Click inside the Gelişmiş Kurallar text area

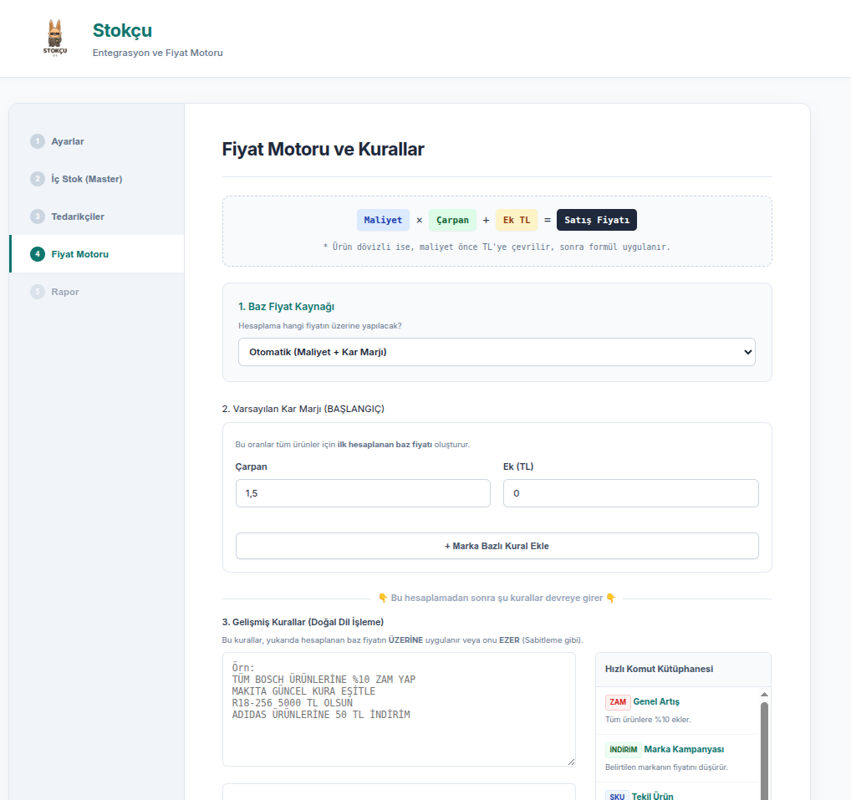click(x=398, y=710)
